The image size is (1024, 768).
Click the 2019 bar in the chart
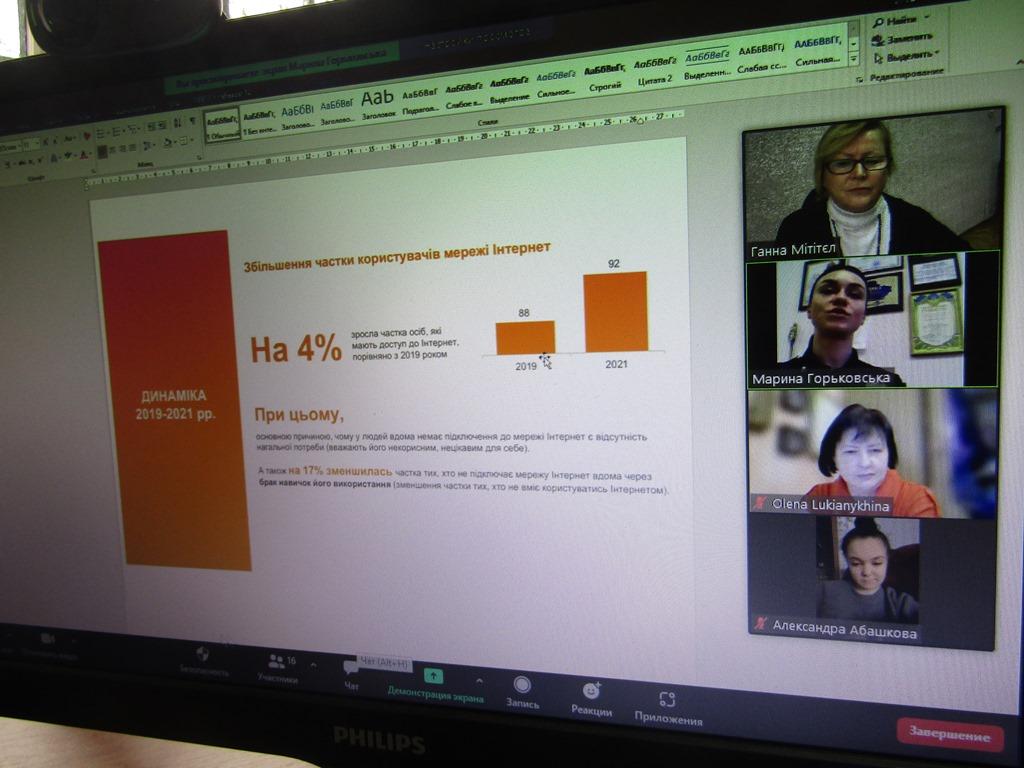525,338
